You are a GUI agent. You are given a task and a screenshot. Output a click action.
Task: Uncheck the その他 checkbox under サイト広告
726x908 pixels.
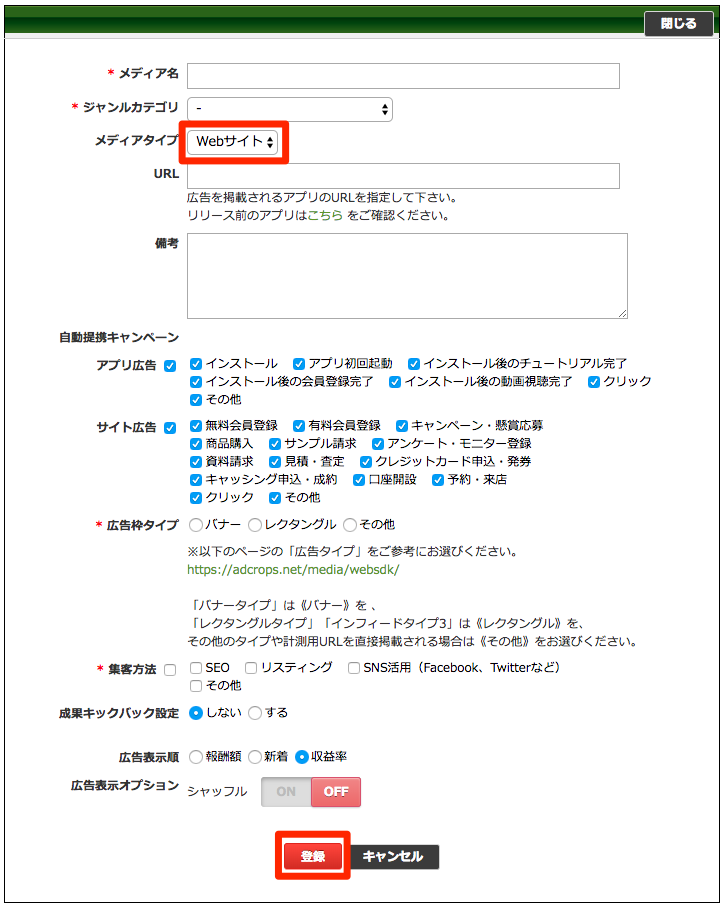tap(275, 497)
